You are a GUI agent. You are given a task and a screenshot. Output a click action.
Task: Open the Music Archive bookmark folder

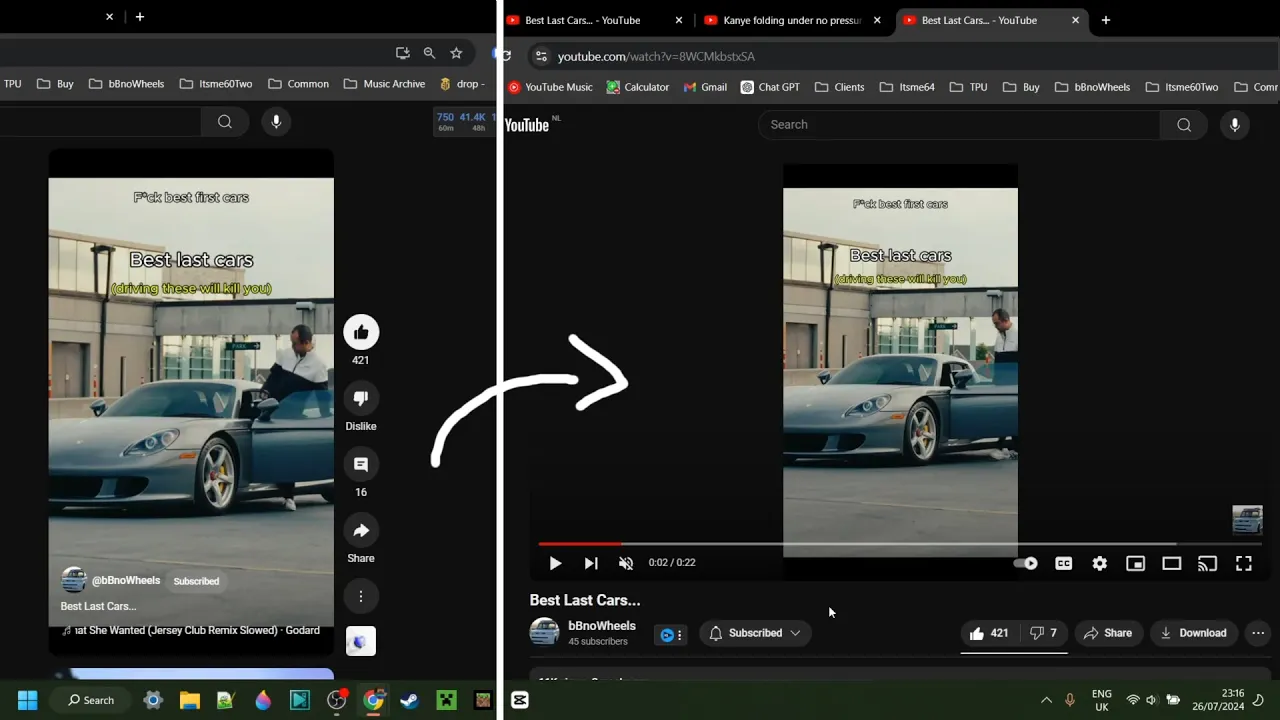tap(384, 84)
